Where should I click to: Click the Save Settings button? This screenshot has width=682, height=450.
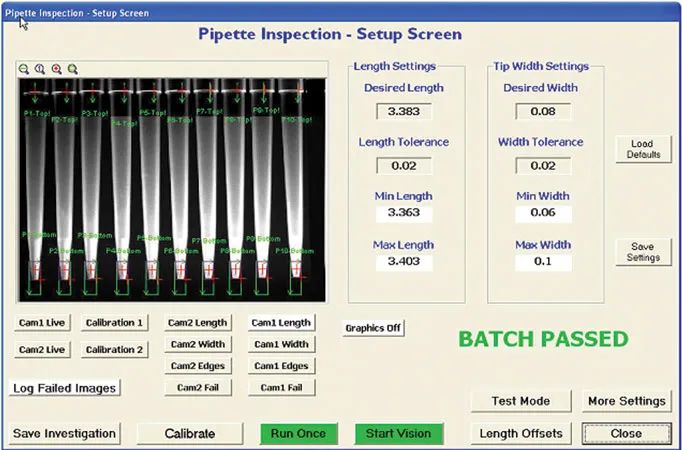coord(642,251)
